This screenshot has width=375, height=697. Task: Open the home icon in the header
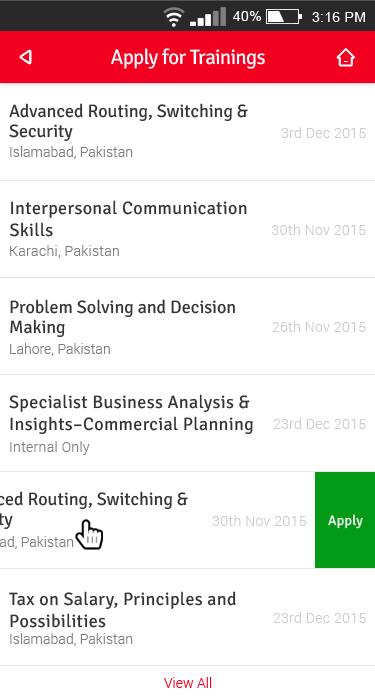[x=345, y=57]
